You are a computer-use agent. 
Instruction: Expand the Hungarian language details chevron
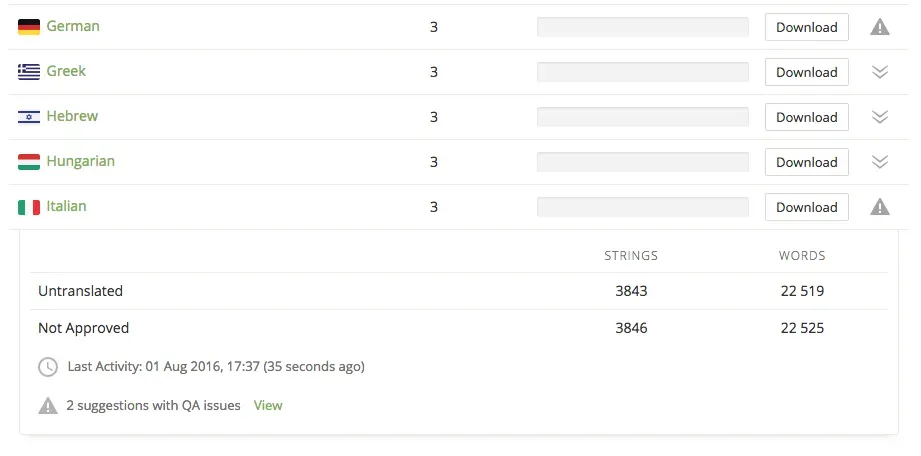click(x=880, y=162)
